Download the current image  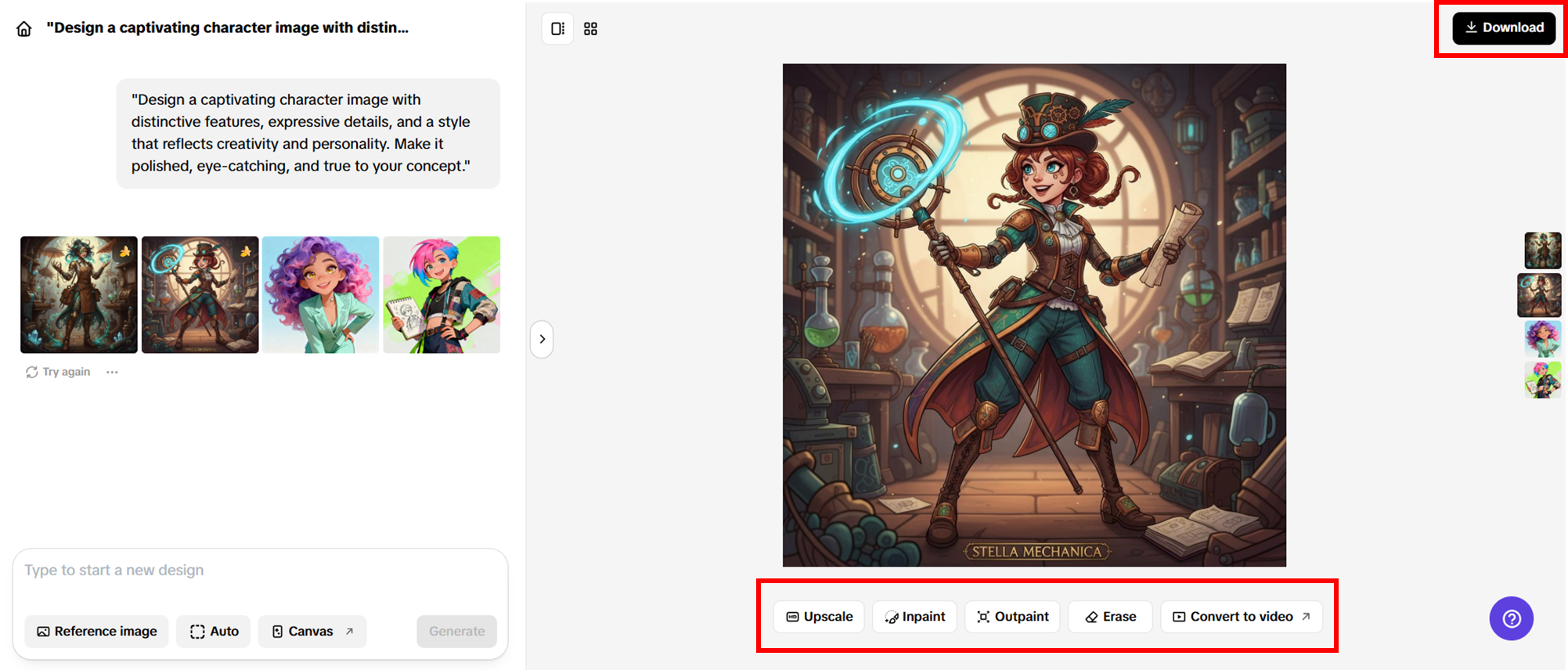click(1504, 27)
